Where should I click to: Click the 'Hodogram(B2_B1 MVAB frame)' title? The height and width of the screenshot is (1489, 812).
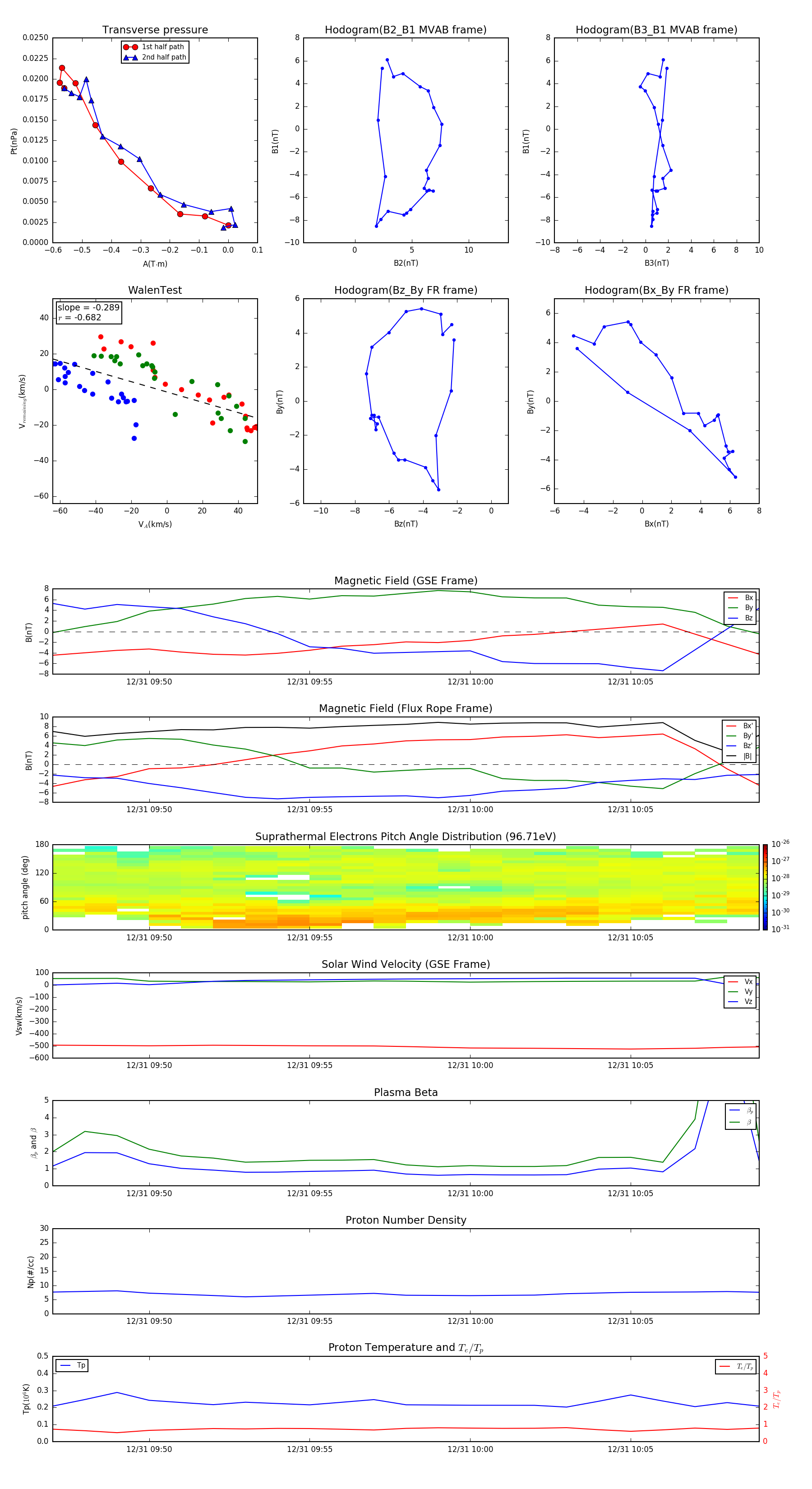[406, 30]
